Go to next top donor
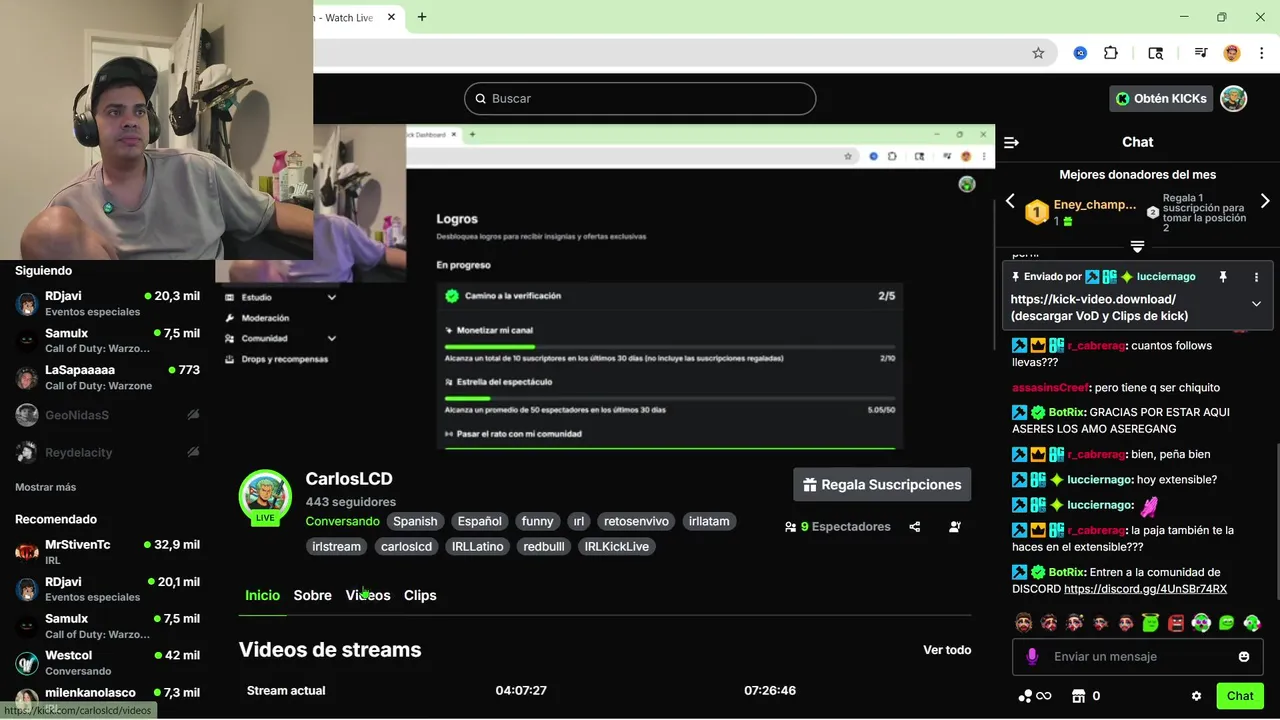This screenshot has width=1280, height=720. [x=1265, y=201]
